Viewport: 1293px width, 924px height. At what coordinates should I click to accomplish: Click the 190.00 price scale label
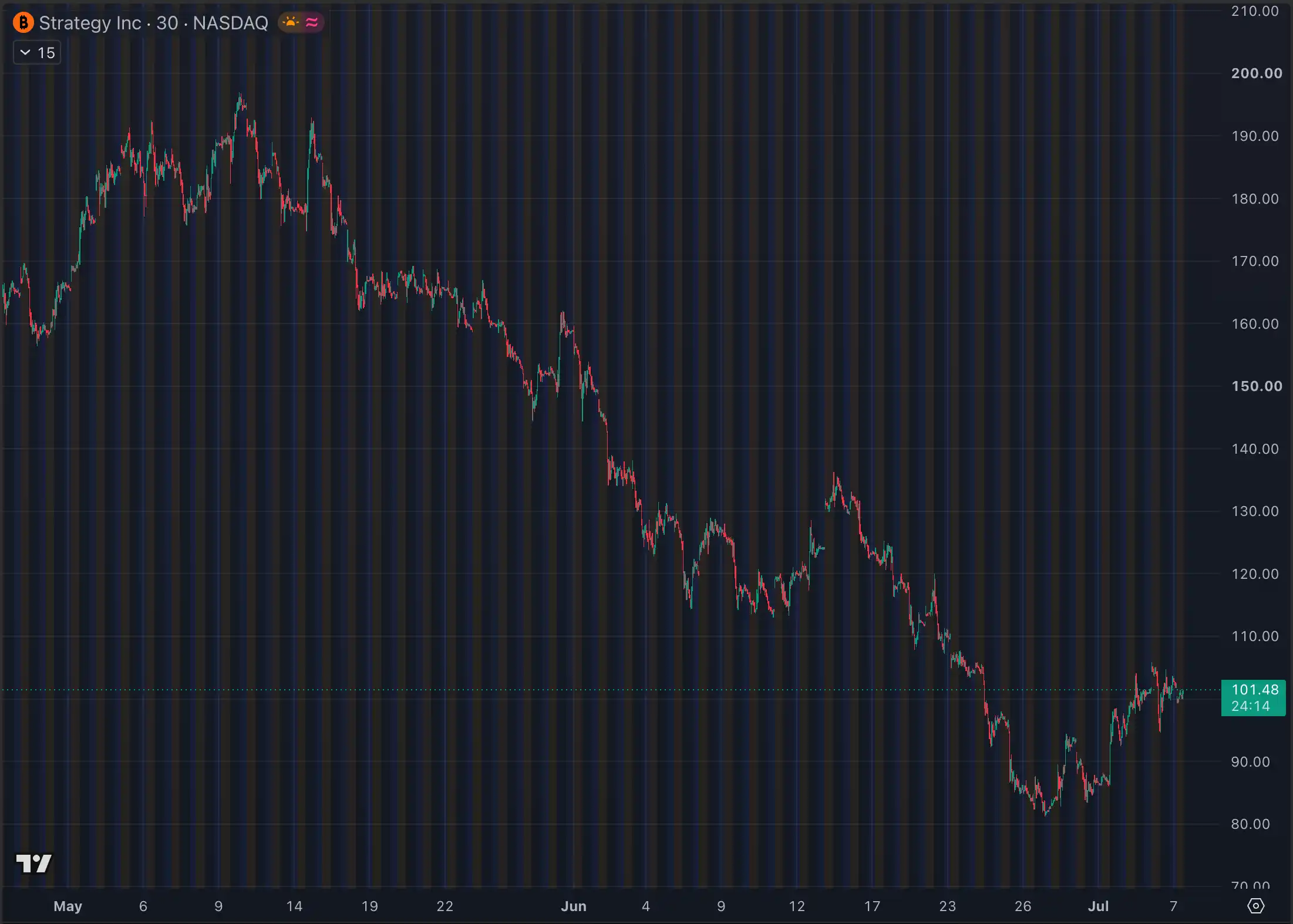pyautogui.click(x=1255, y=136)
